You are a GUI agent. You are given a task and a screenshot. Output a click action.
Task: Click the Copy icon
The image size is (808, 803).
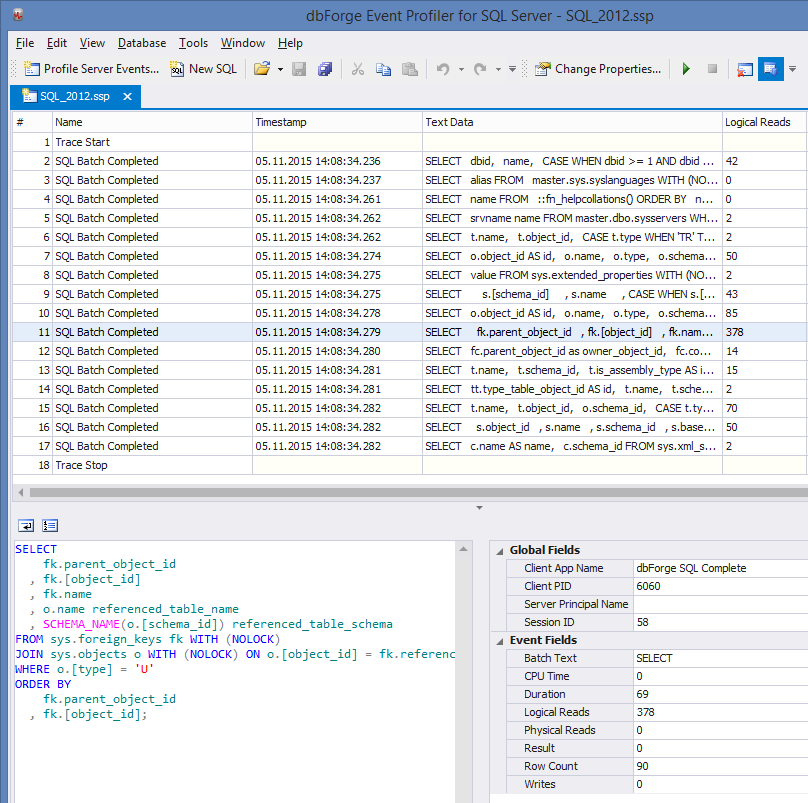click(383, 69)
